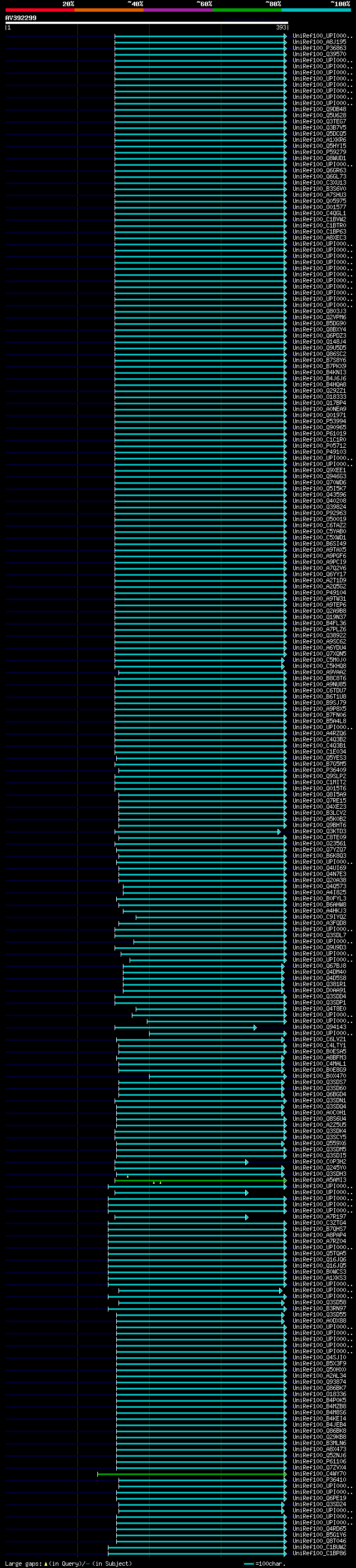Select hit UniRef100_D0AA91

[x=319, y=990]
